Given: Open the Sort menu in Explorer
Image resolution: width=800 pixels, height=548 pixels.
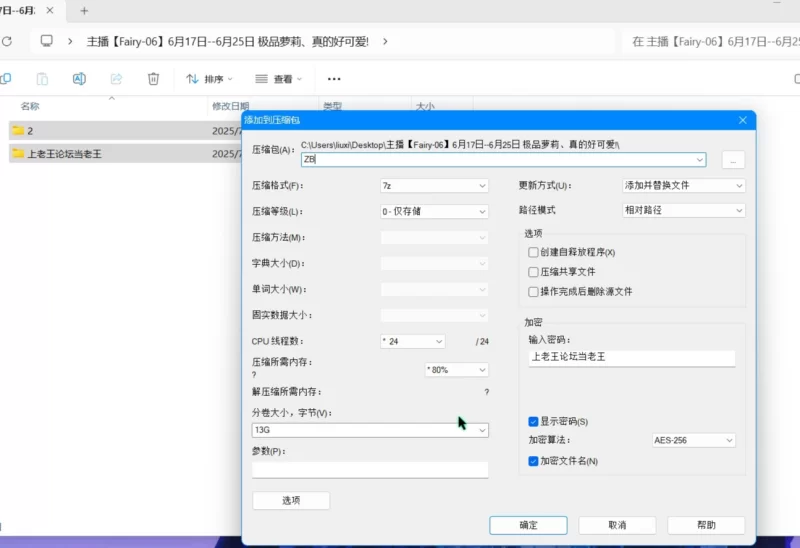Looking at the screenshot, I should [209, 79].
